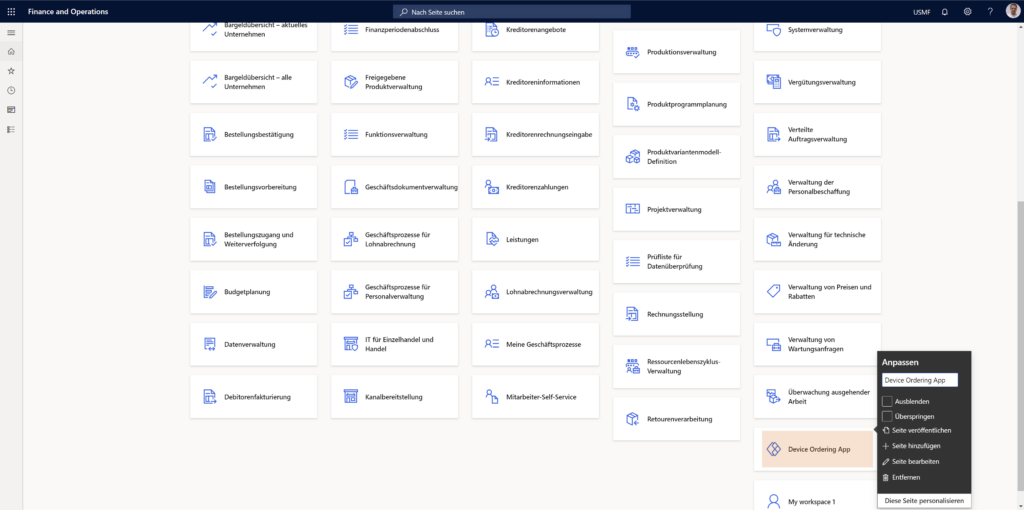Open Modules list icon in sidebar
The width and height of the screenshot is (1024, 510).
(x=11, y=129)
